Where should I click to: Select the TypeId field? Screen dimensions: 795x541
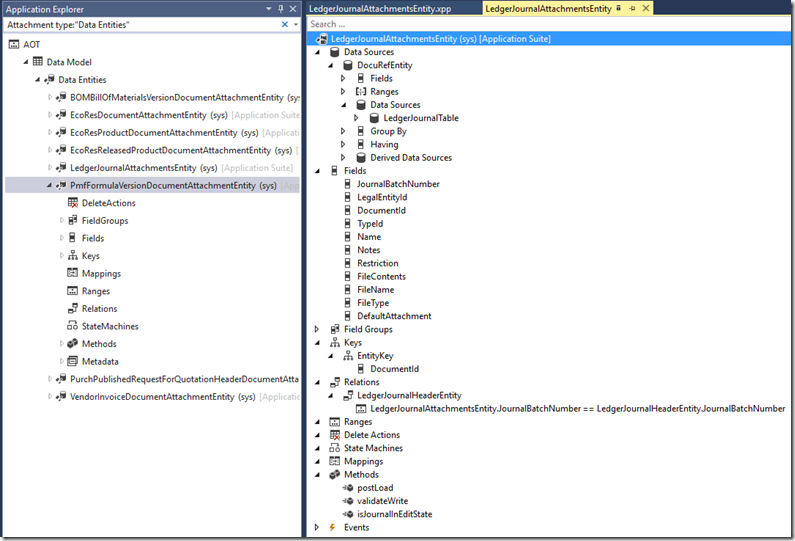tap(370, 224)
